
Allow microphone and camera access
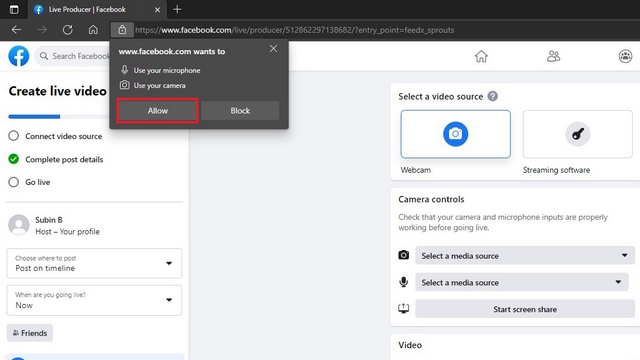pos(158,111)
